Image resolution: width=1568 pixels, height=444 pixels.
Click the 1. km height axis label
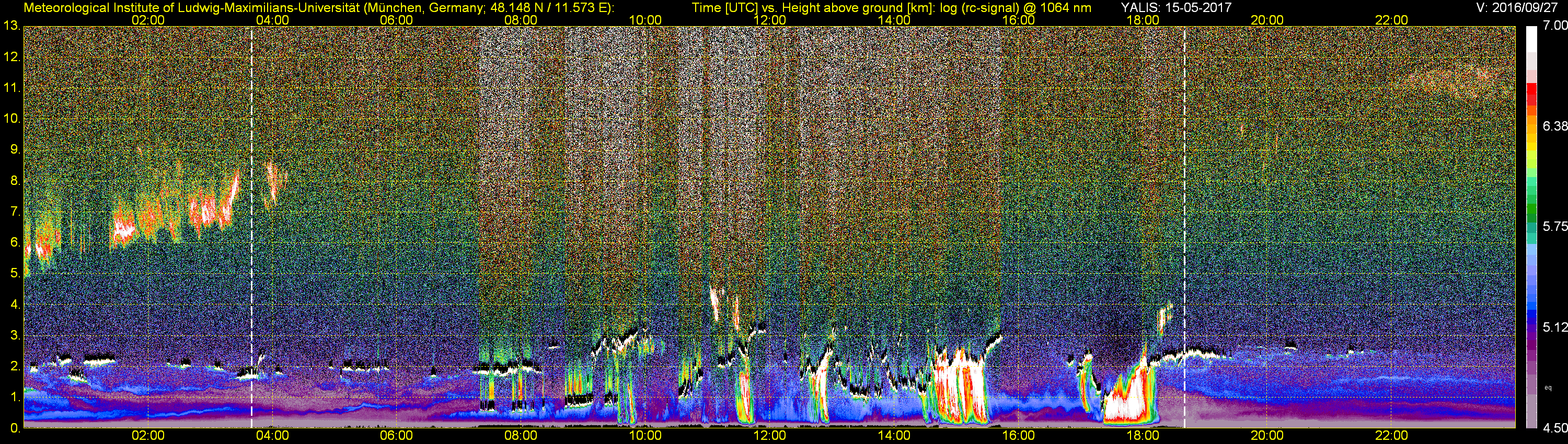15,397
